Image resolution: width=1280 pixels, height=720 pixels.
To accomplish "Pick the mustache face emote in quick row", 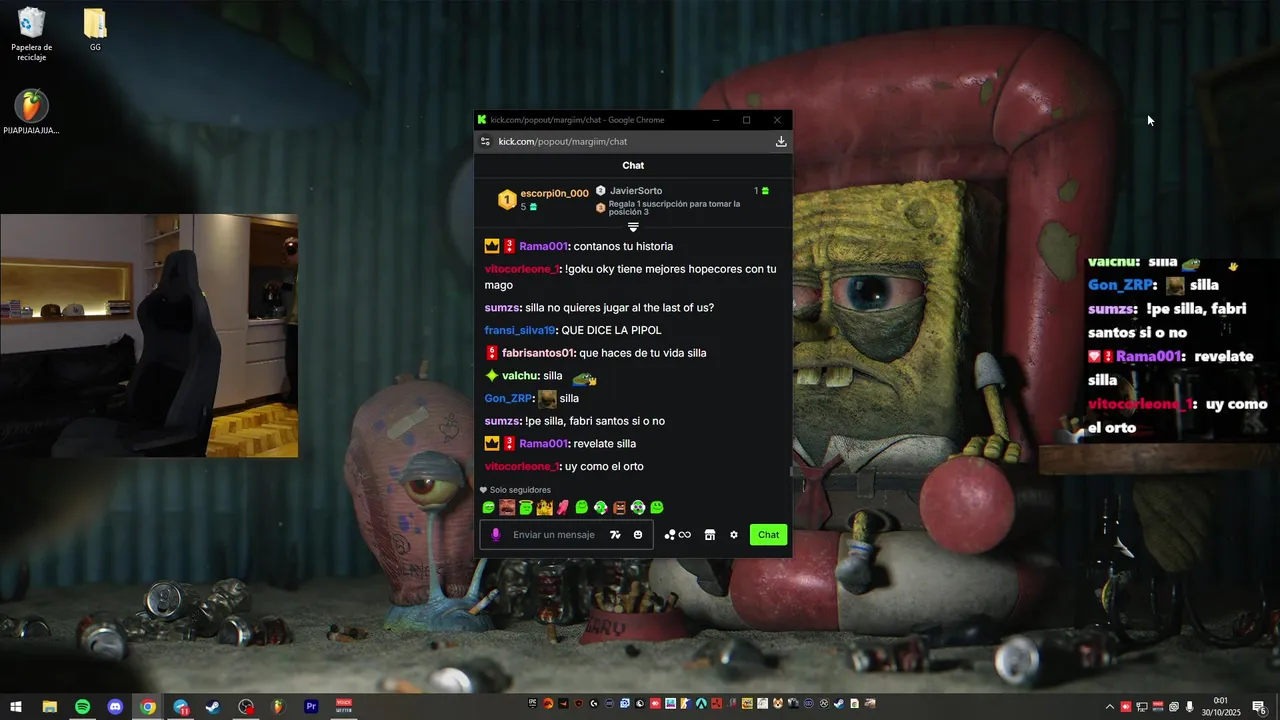I will [507, 508].
